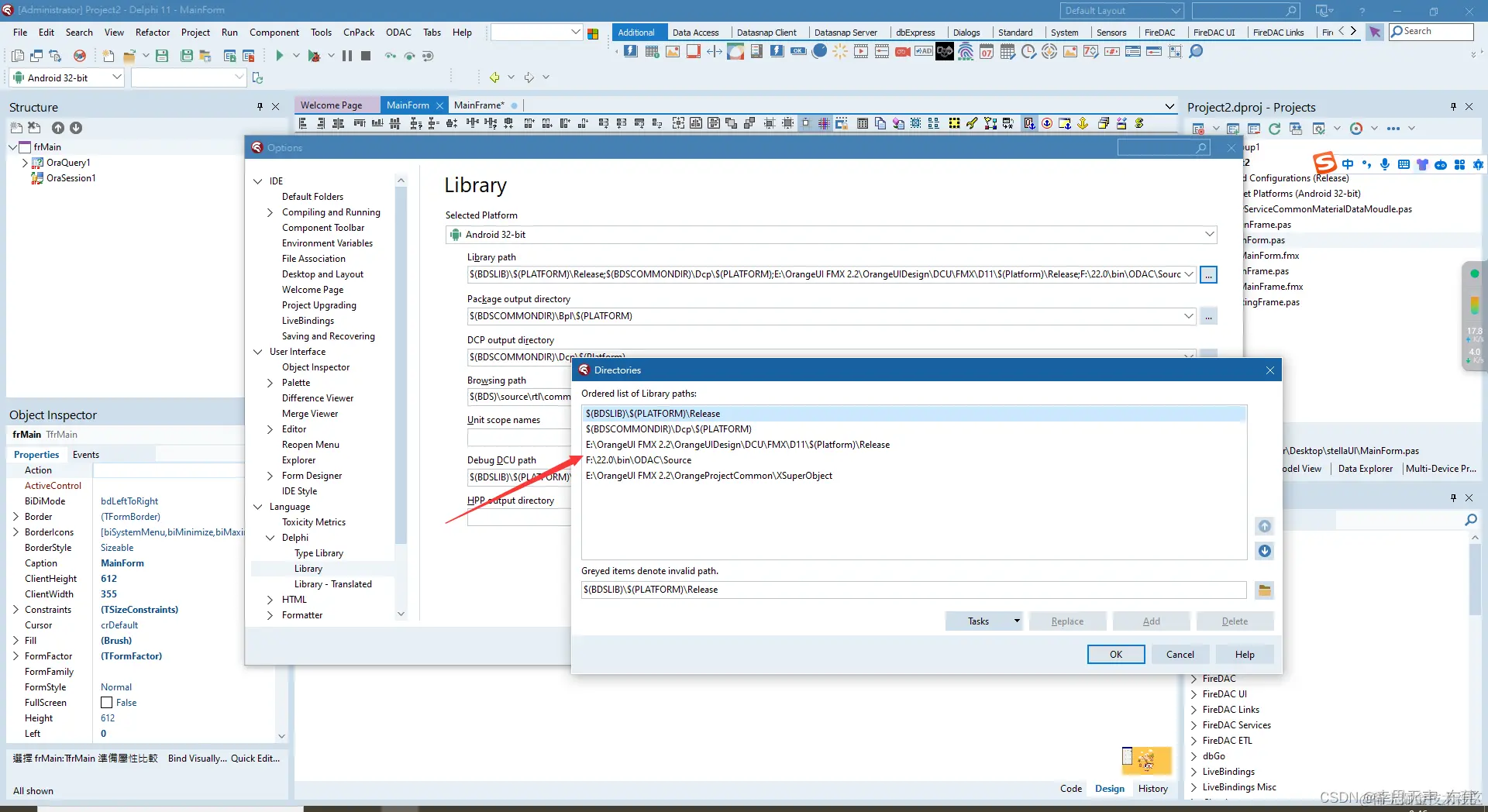Expand OraQuery1 in Structure tree

25,163
